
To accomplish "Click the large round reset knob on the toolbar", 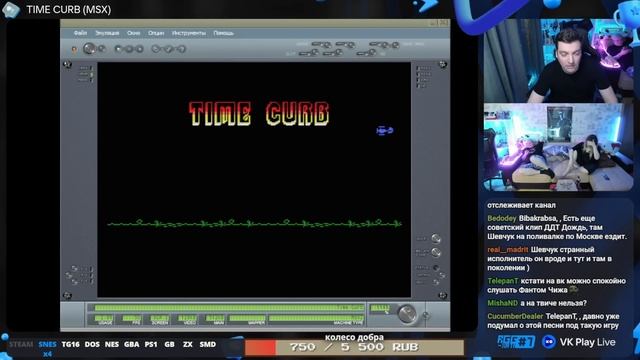I will (x=89, y=49).
